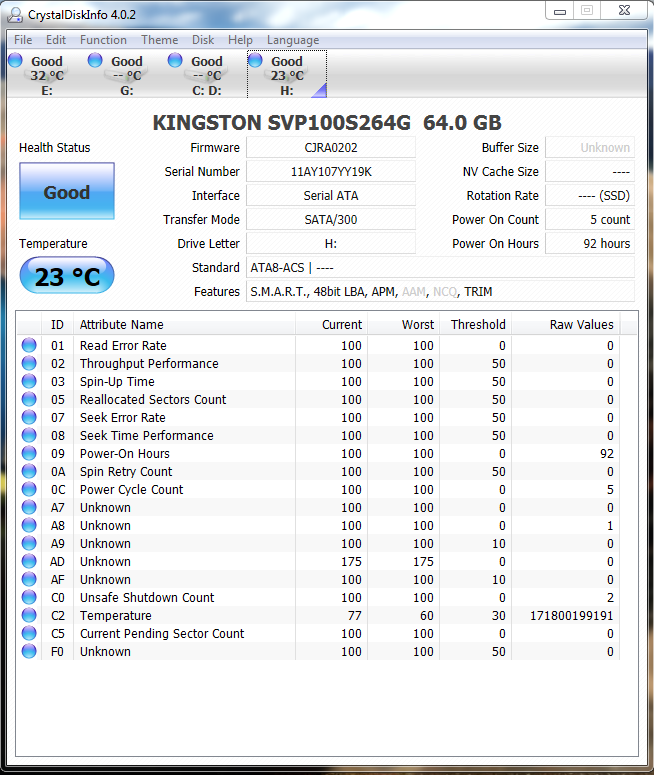Click the status orb in row A7

click(29, 507)
